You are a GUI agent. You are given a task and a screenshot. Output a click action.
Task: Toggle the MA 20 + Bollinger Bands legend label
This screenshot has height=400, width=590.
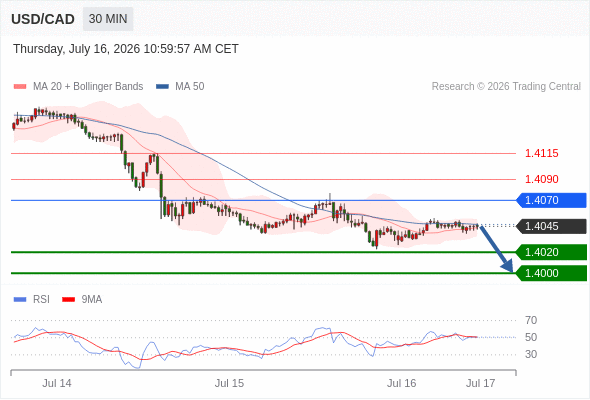(88, 87)
